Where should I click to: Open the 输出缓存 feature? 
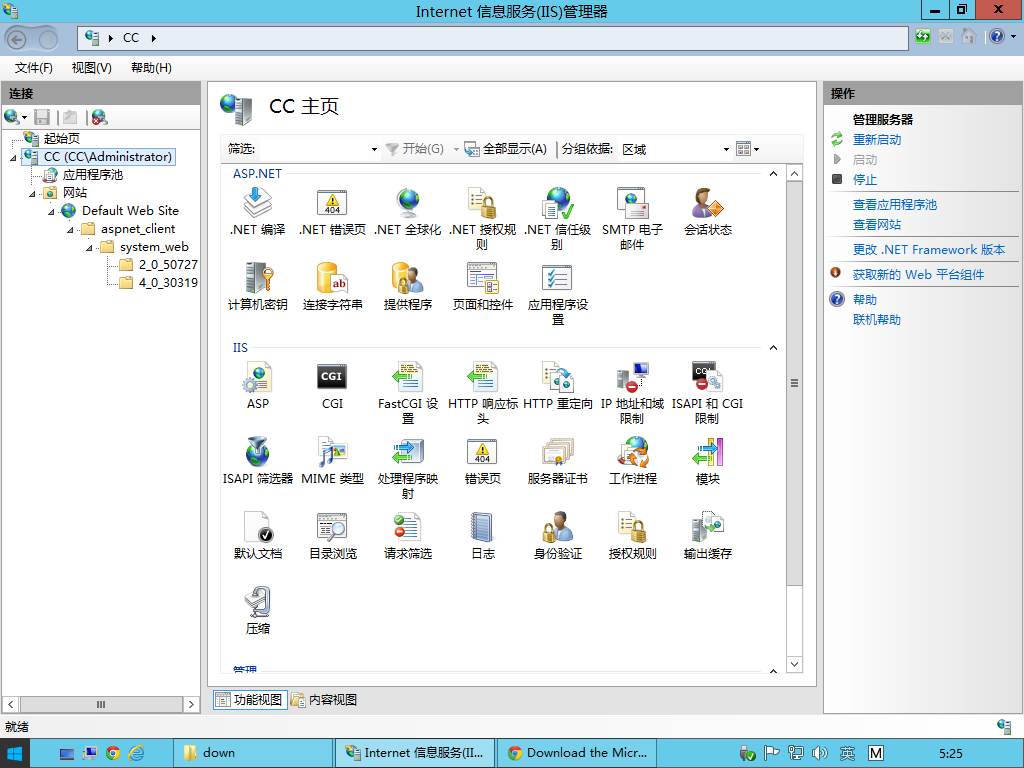[707, 536]
